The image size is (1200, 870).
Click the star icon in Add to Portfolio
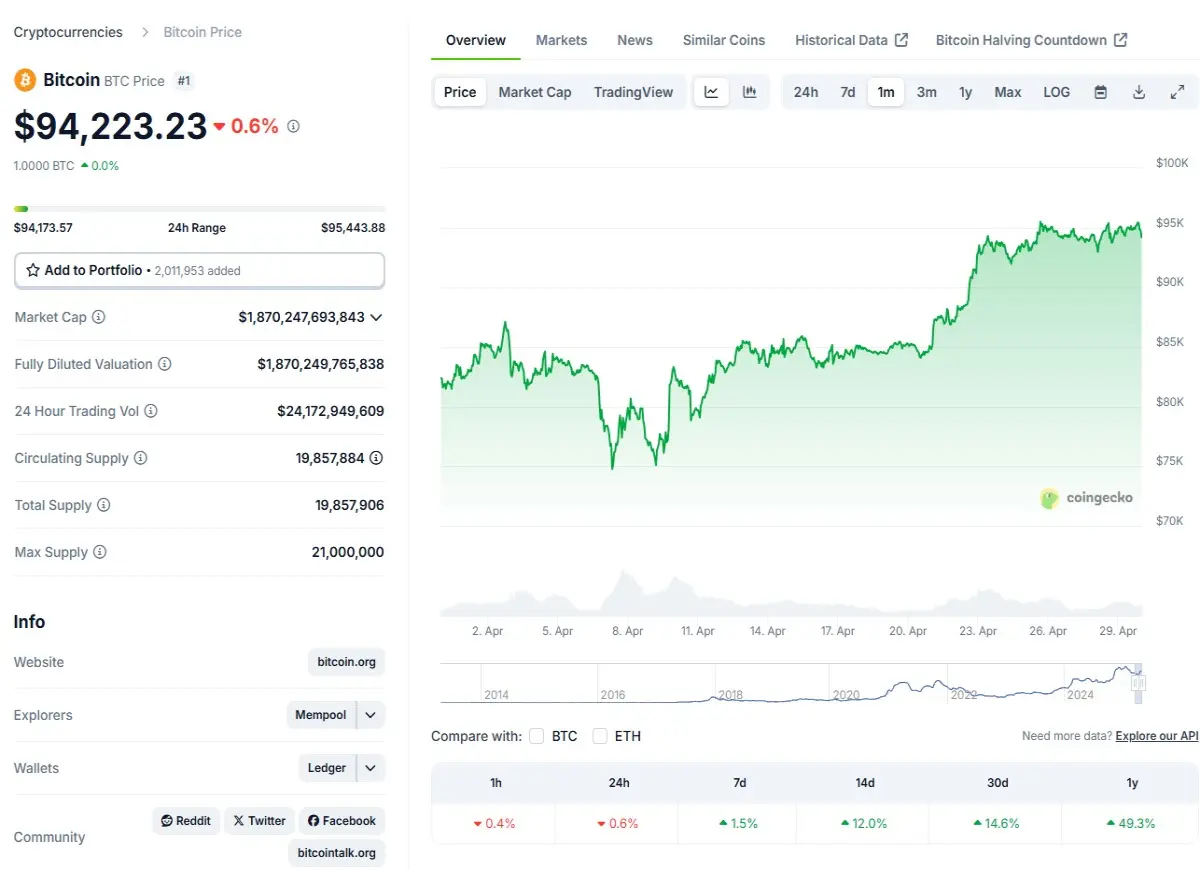[x=33, y=270]
